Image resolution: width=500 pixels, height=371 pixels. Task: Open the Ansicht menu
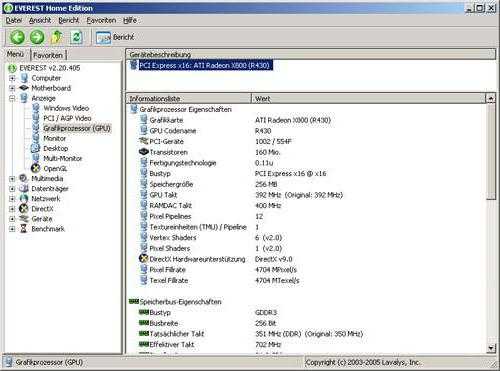click(x=40, y=21)
